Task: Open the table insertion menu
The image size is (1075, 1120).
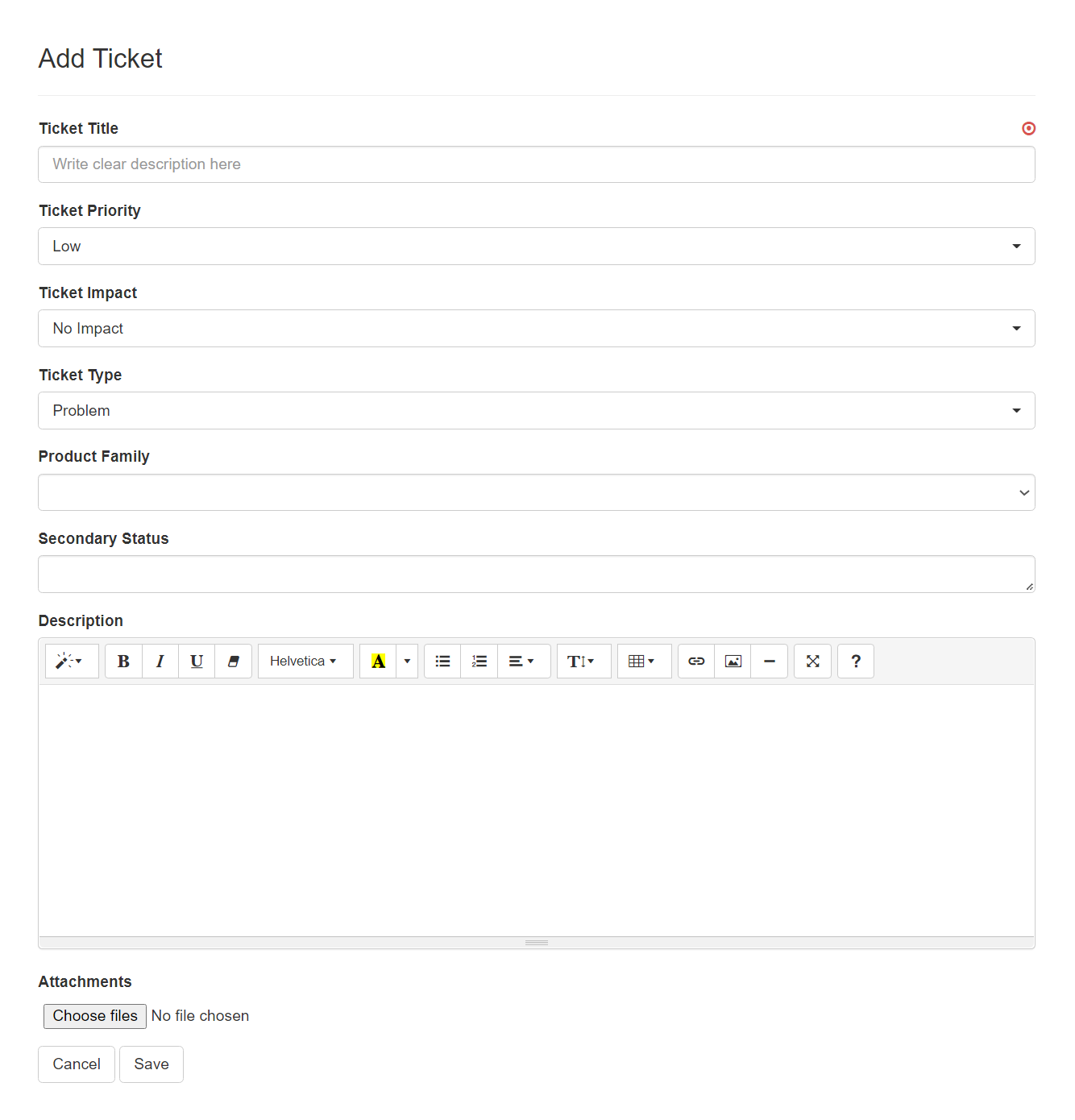Action: click(643, 661)
